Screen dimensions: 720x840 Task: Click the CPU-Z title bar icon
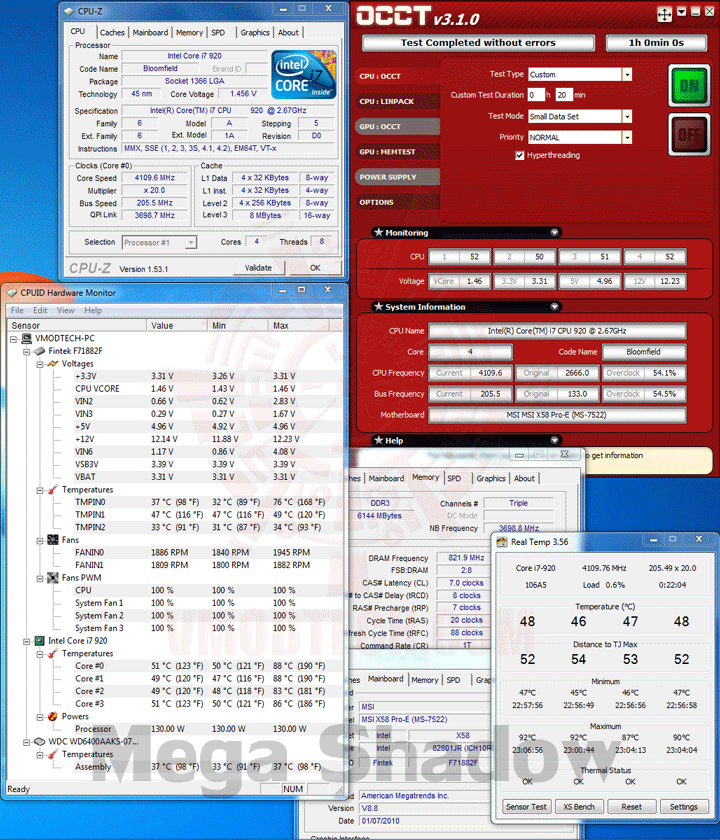tap(69, 11)
